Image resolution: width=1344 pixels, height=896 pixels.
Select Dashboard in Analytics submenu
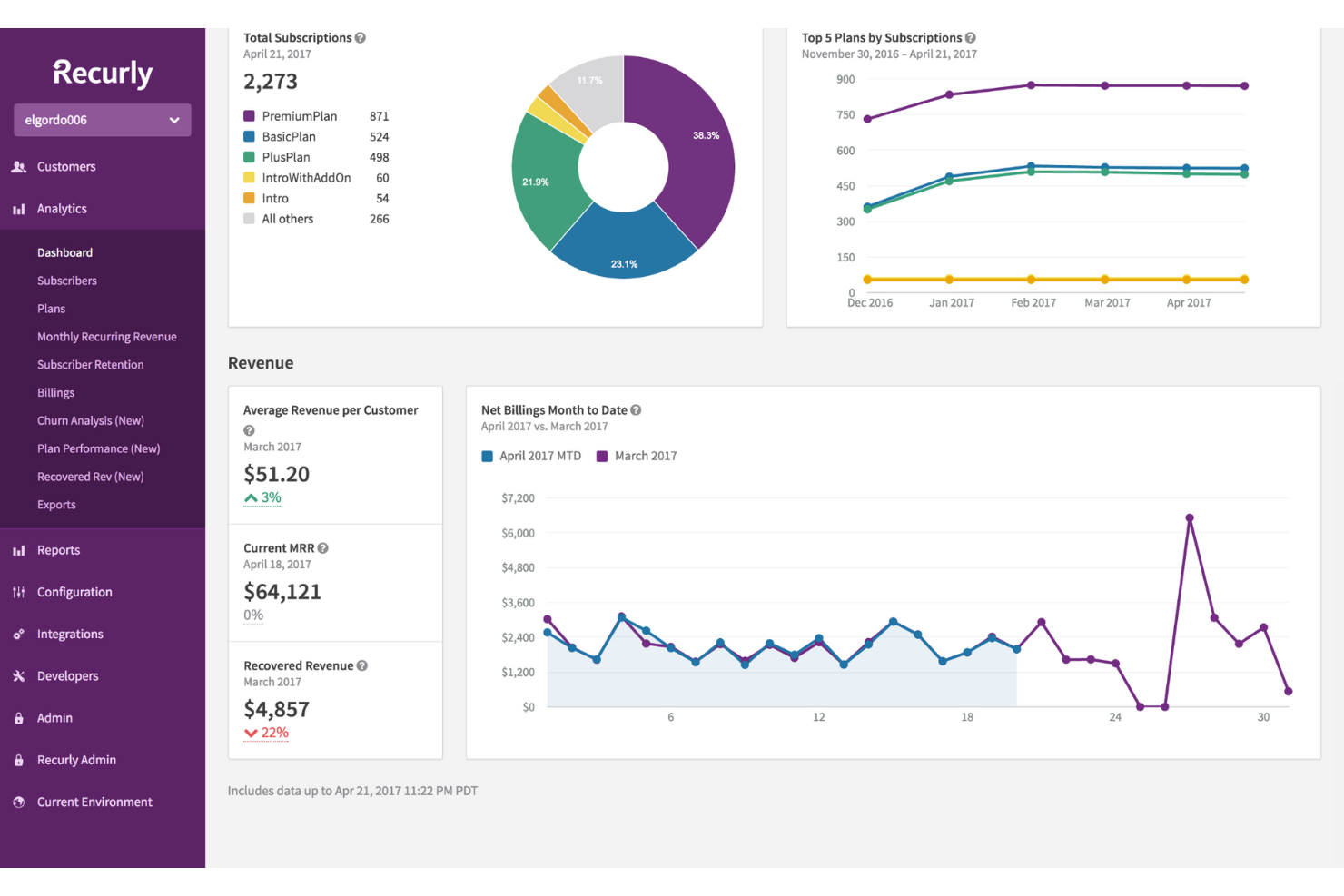point(64,252)
